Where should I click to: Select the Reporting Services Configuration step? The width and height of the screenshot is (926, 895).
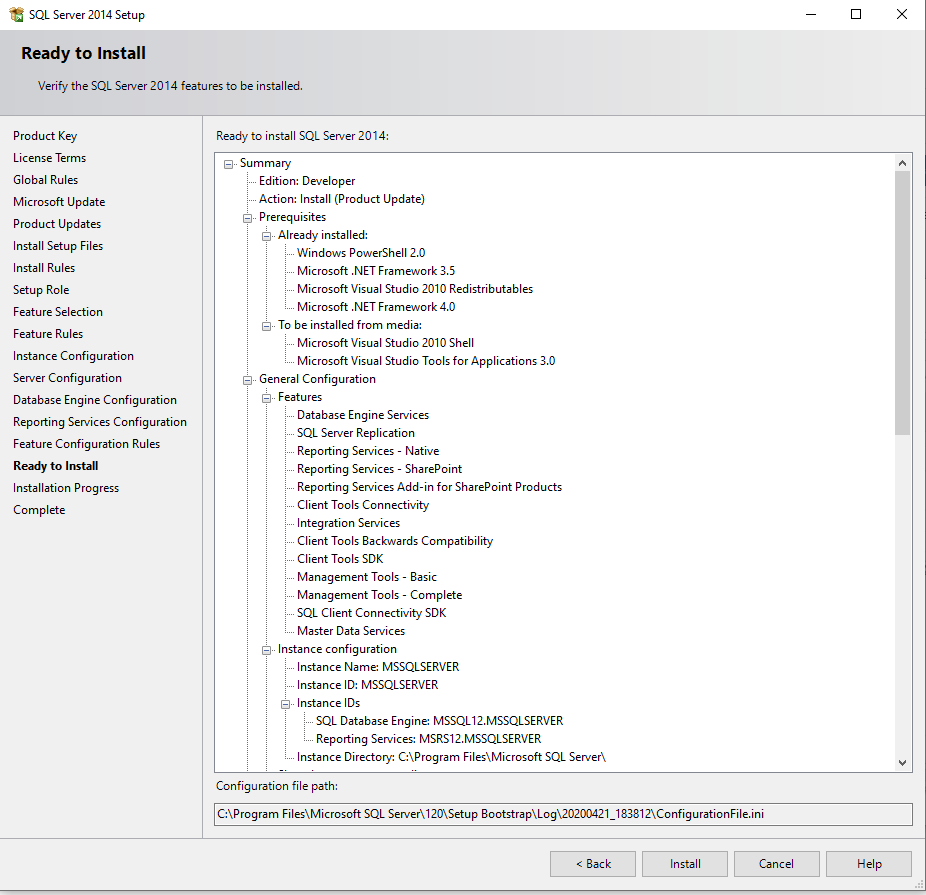[x=100, y=422]
